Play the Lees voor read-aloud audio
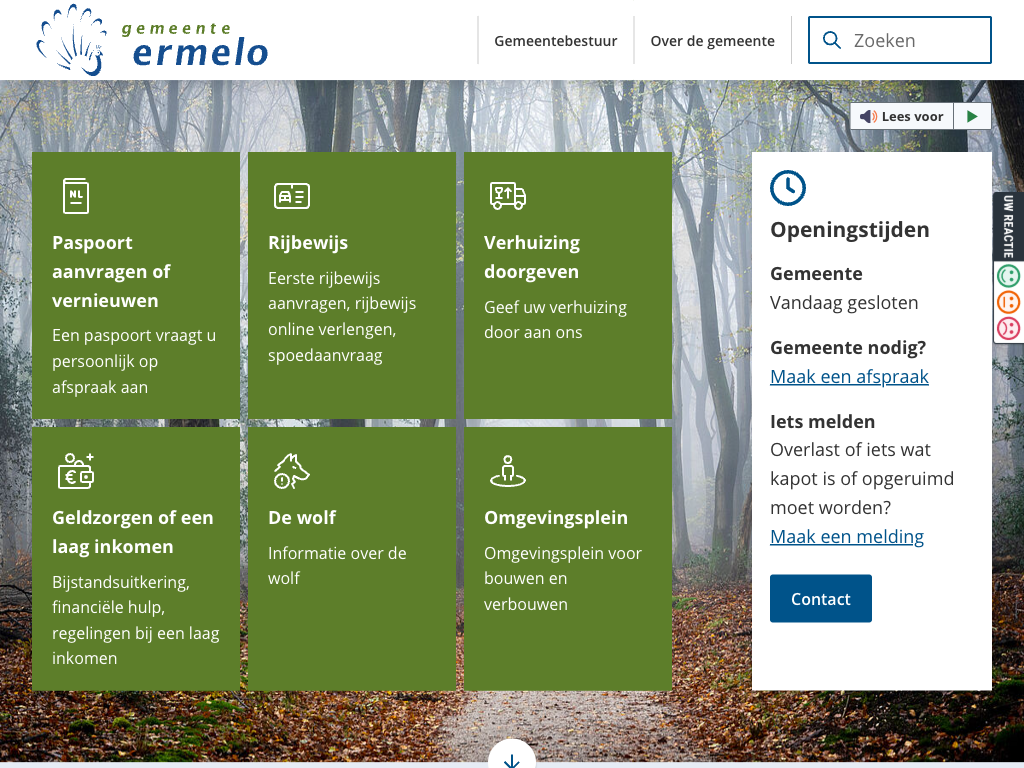1024x768 pixels. coord(972,116)
